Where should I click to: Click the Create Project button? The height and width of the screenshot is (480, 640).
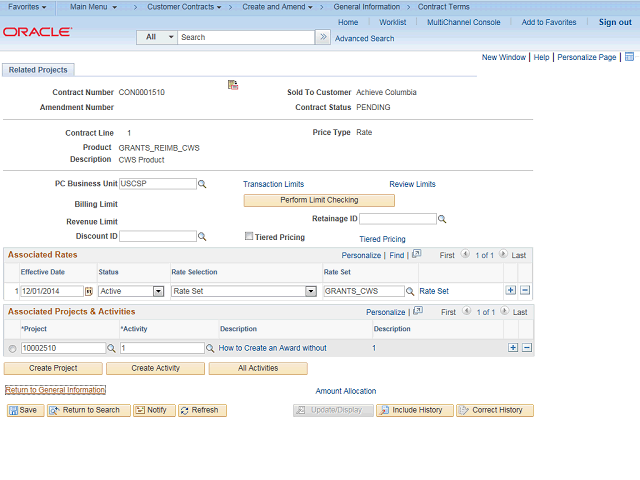[53, 368]
